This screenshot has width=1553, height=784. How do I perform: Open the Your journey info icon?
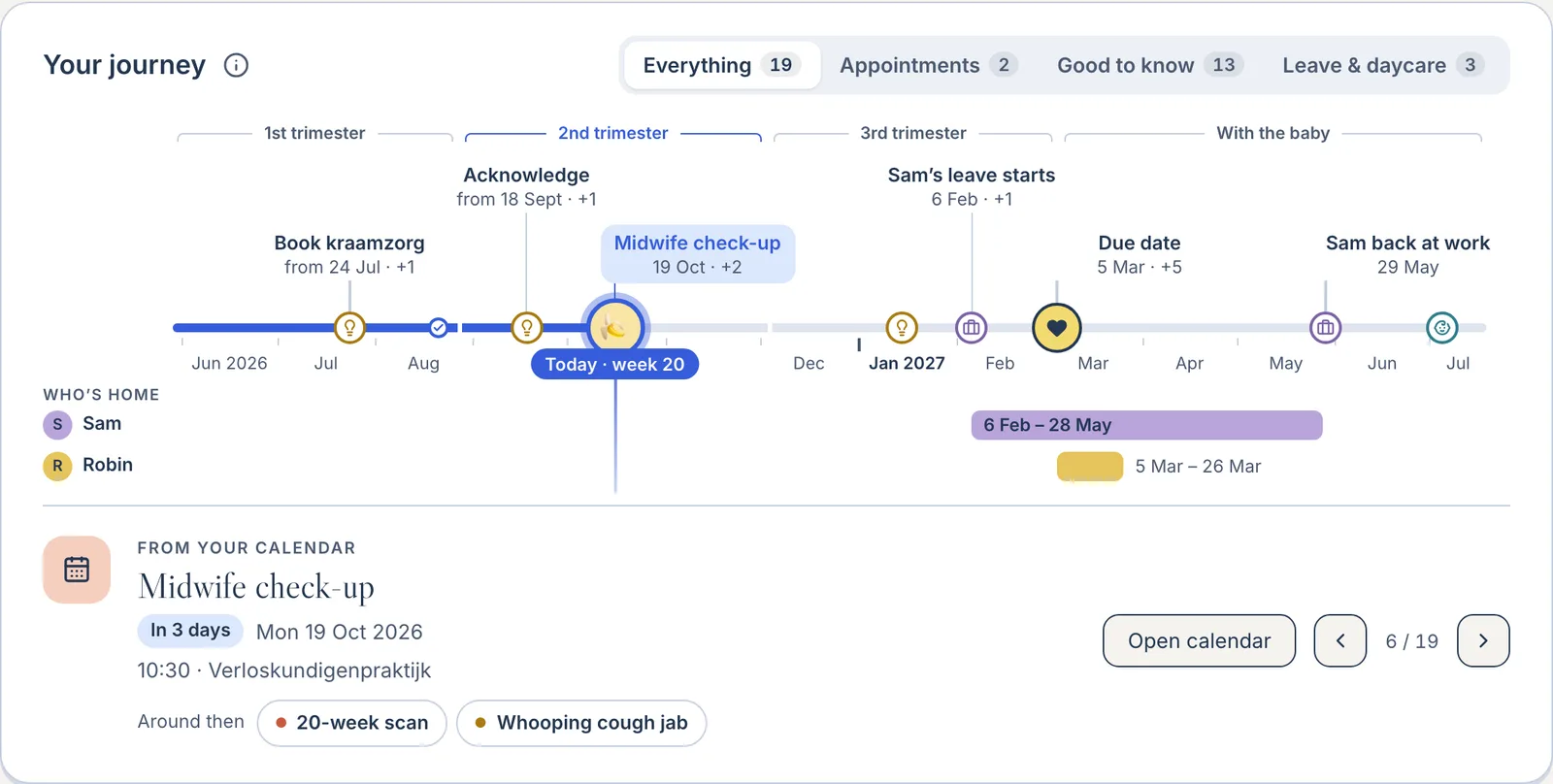pos(236,65)
